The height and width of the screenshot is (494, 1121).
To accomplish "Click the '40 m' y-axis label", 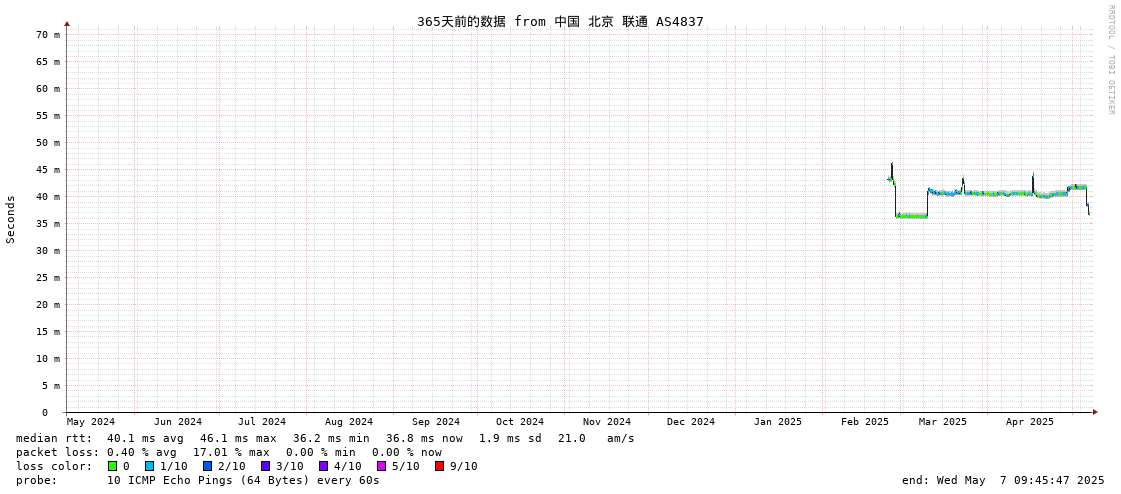I will click(48, 197).
